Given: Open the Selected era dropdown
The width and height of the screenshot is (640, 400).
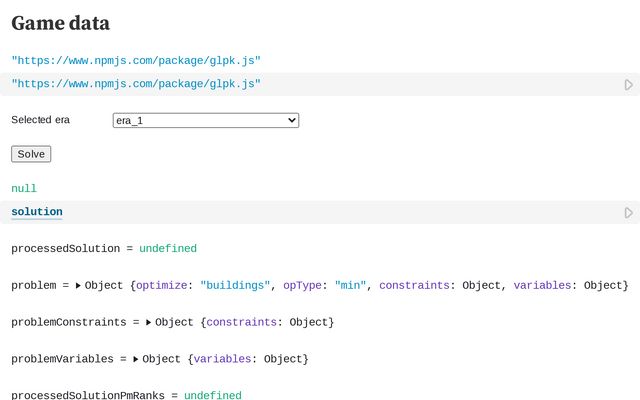Looking at the screenshot, I should pos(206,120).
